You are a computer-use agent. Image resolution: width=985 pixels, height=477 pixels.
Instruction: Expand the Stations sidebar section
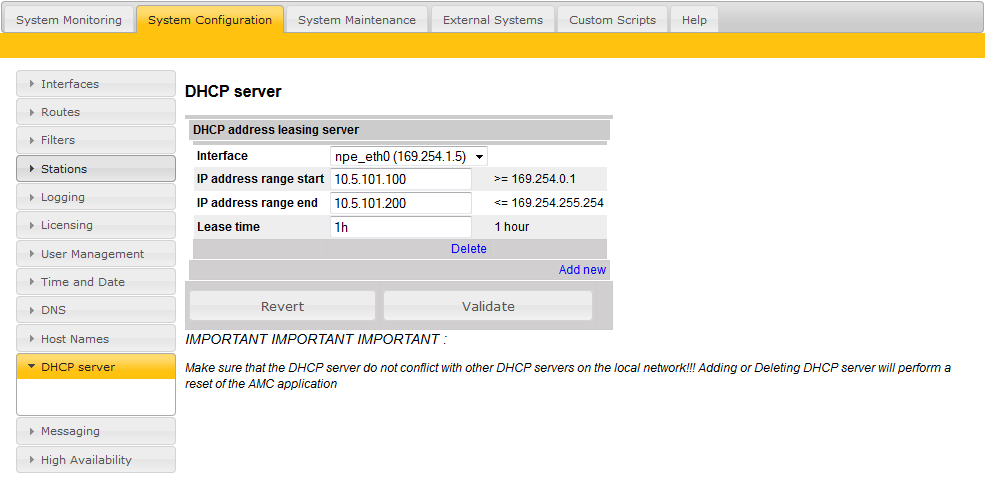click(x=96, y=169)
